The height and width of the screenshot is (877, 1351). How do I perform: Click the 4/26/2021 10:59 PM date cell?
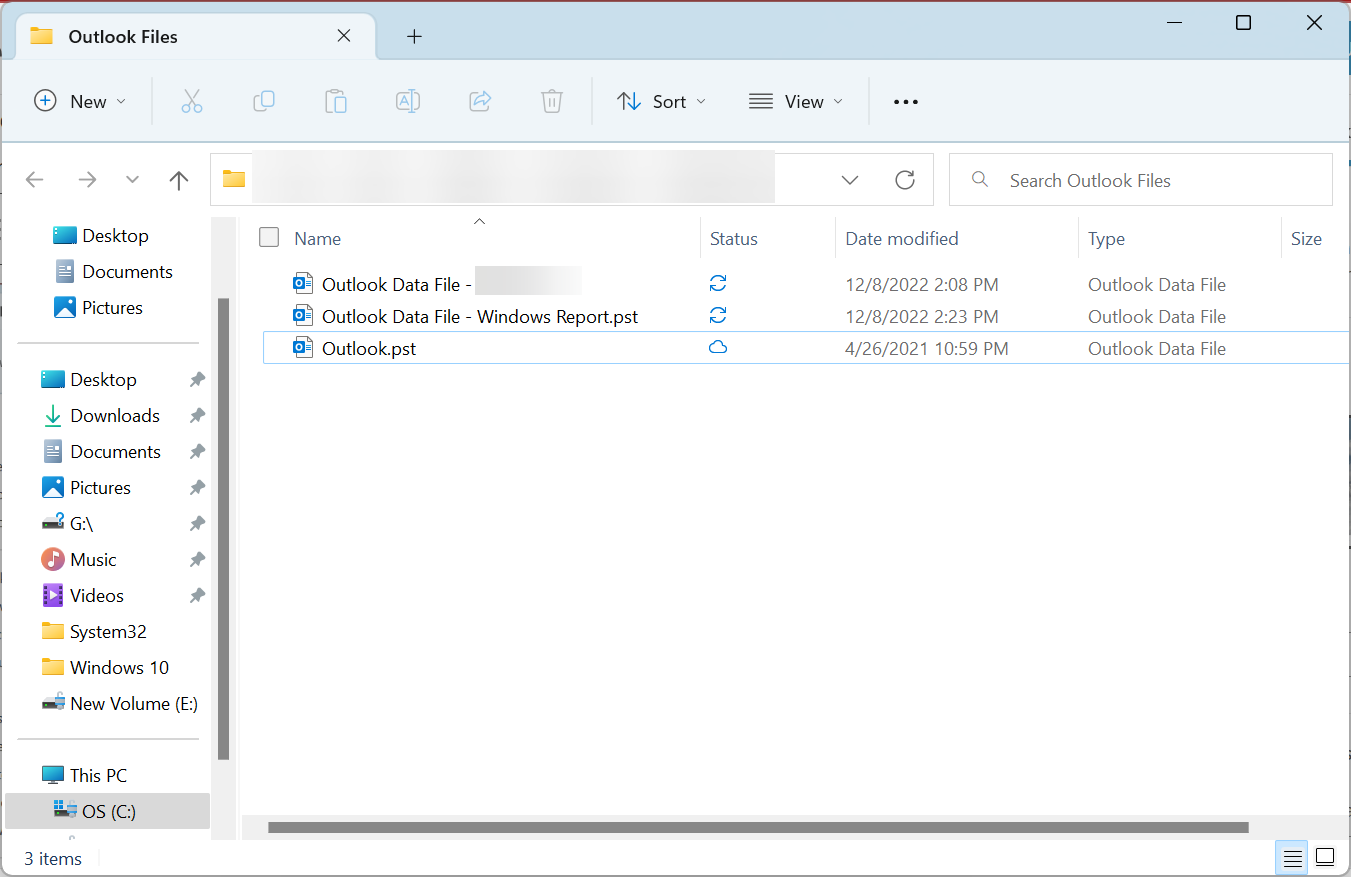927,349
